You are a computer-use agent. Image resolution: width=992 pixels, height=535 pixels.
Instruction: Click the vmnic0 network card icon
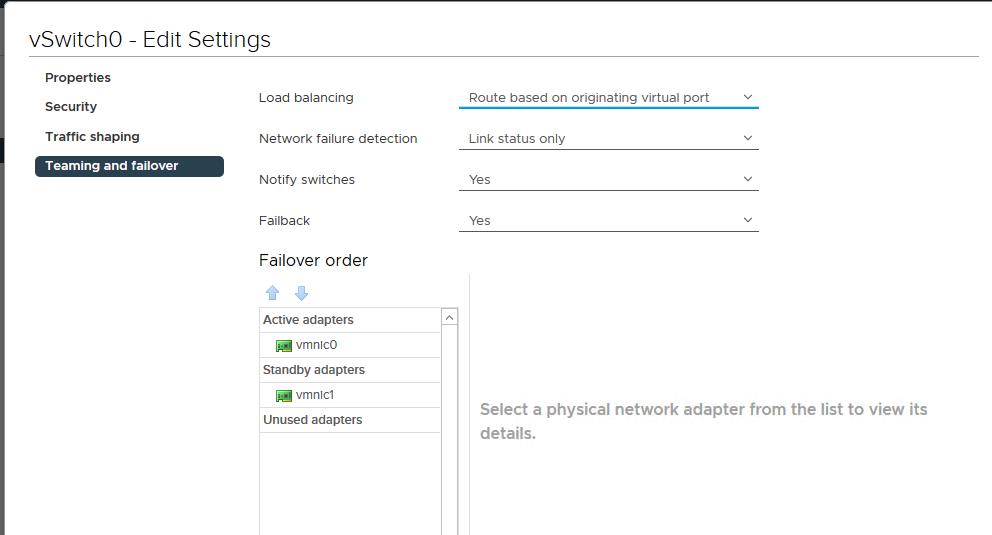pos(284,346)
